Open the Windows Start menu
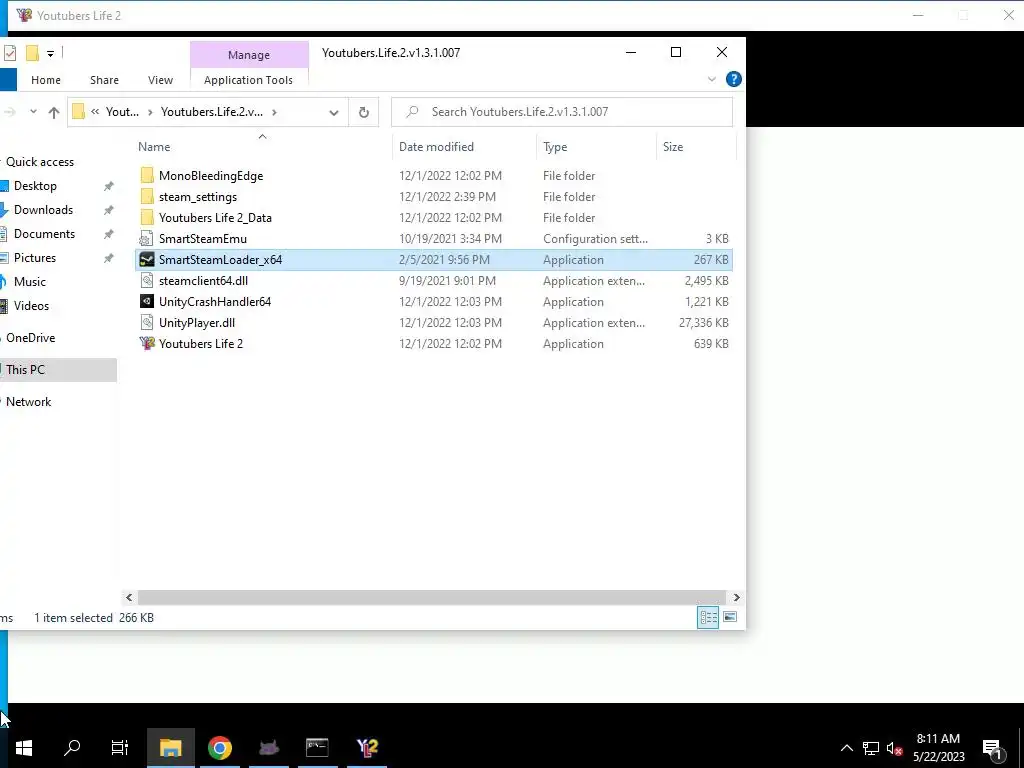The height and width of the screenshot is (768, 1024). (x=24, y=747)
